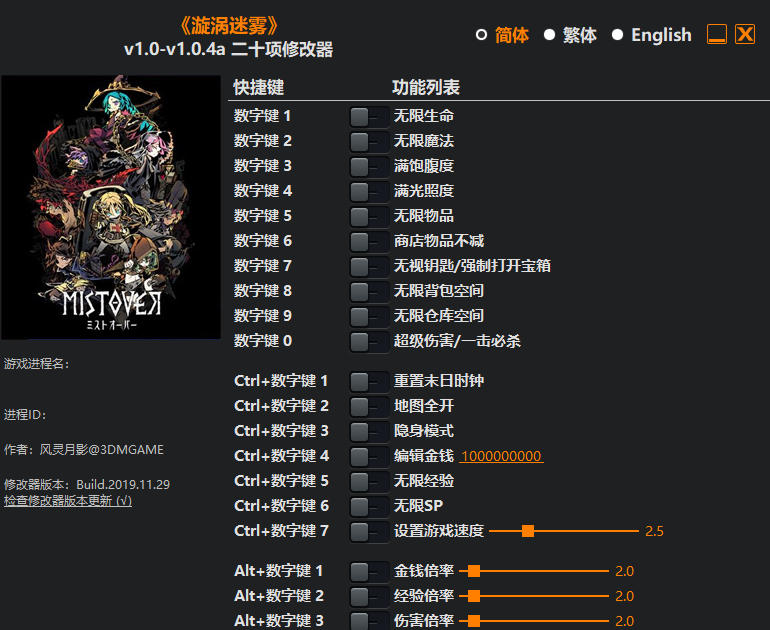Click Alt+数字键 1 hotkey label

278,571
